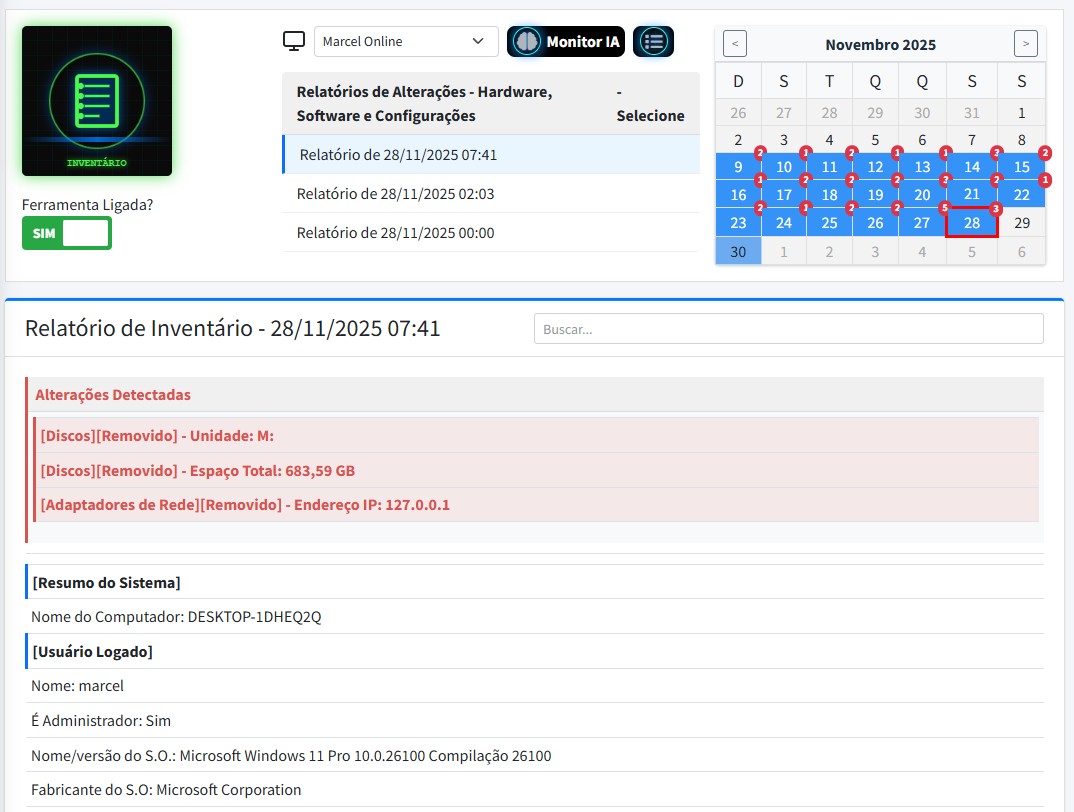
Task: Open report Relatório de 28/11/2025 00:00
Action: (396, 233)
